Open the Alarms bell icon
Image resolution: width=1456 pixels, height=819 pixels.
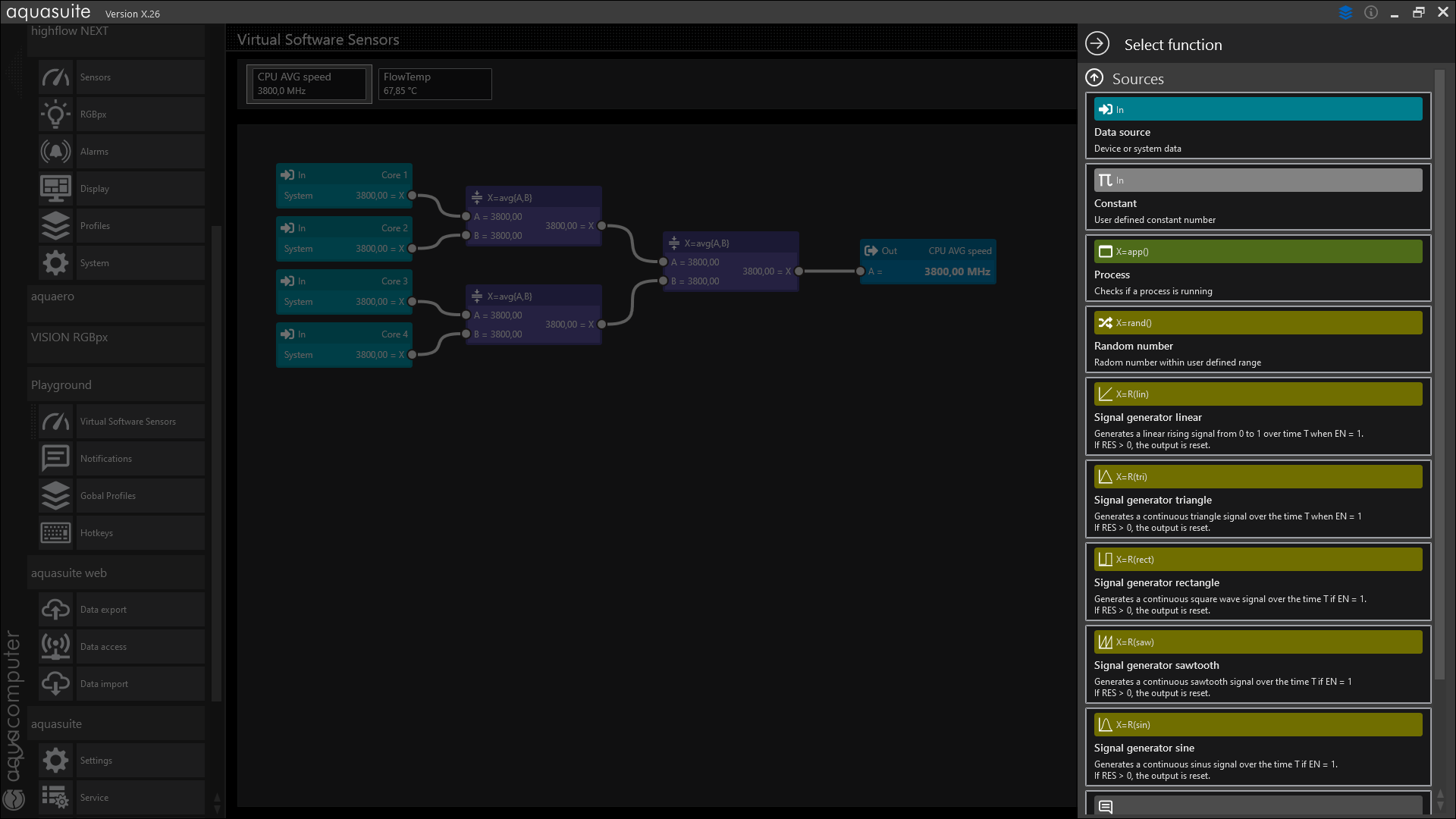(x=55, y=152)
